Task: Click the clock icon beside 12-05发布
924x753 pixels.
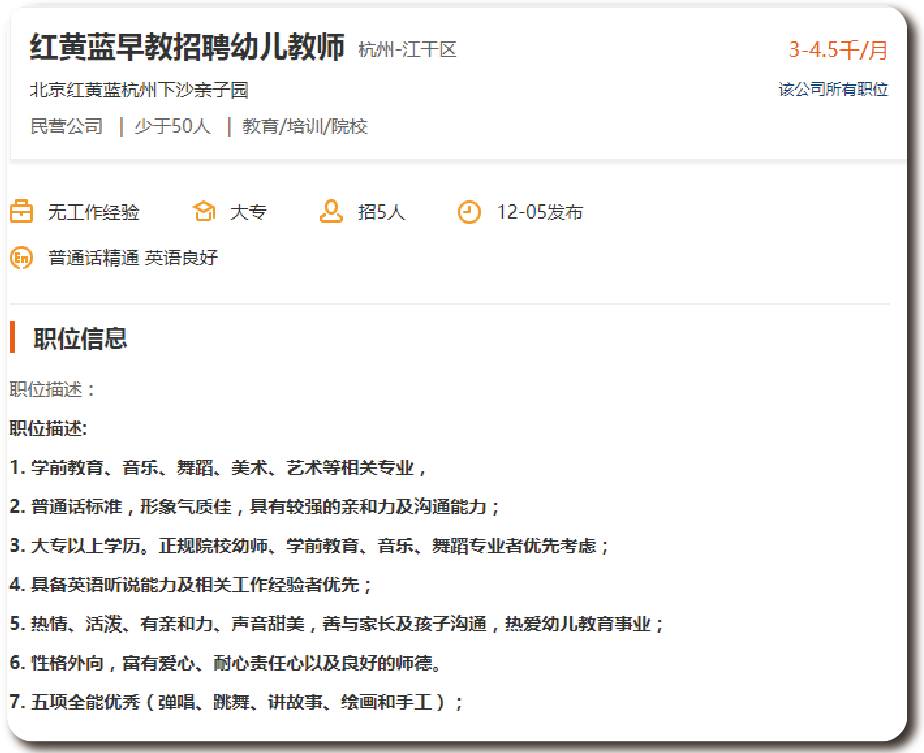Action: (x=469, y=212)
